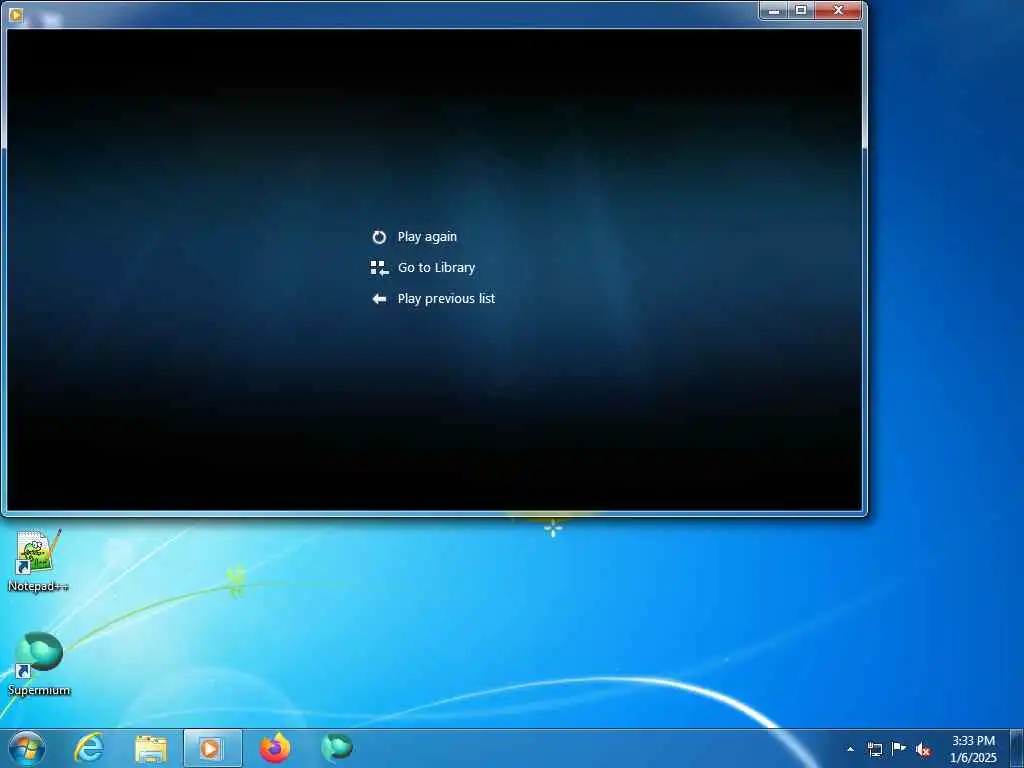The width and height of the screenshot is (1024, 768).
Task: Click the Play previous list arrow icon
Action: pos(379,299)
